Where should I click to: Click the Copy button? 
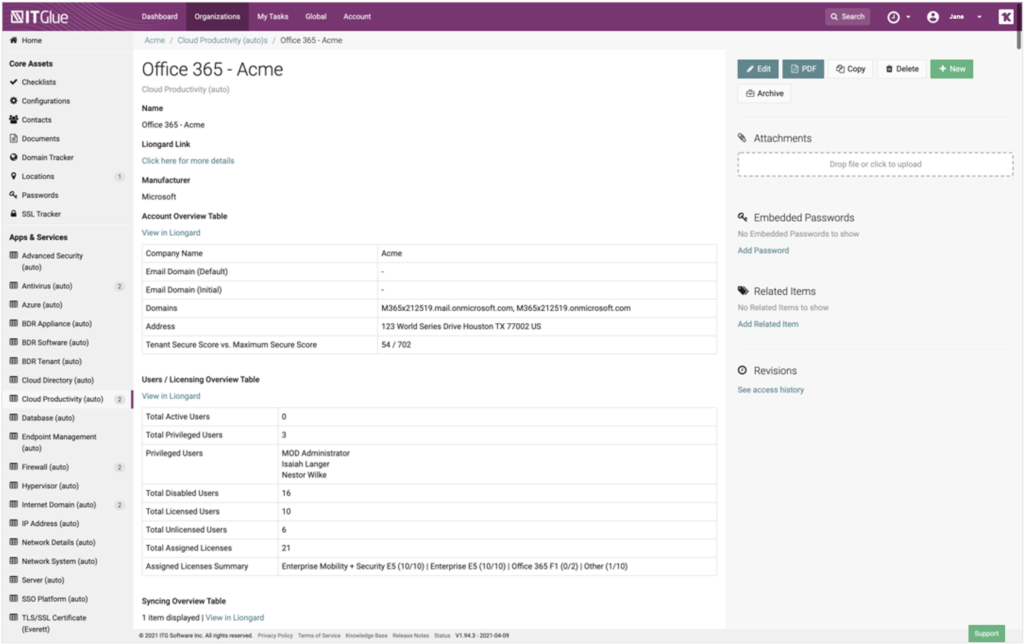click(851, 69)
